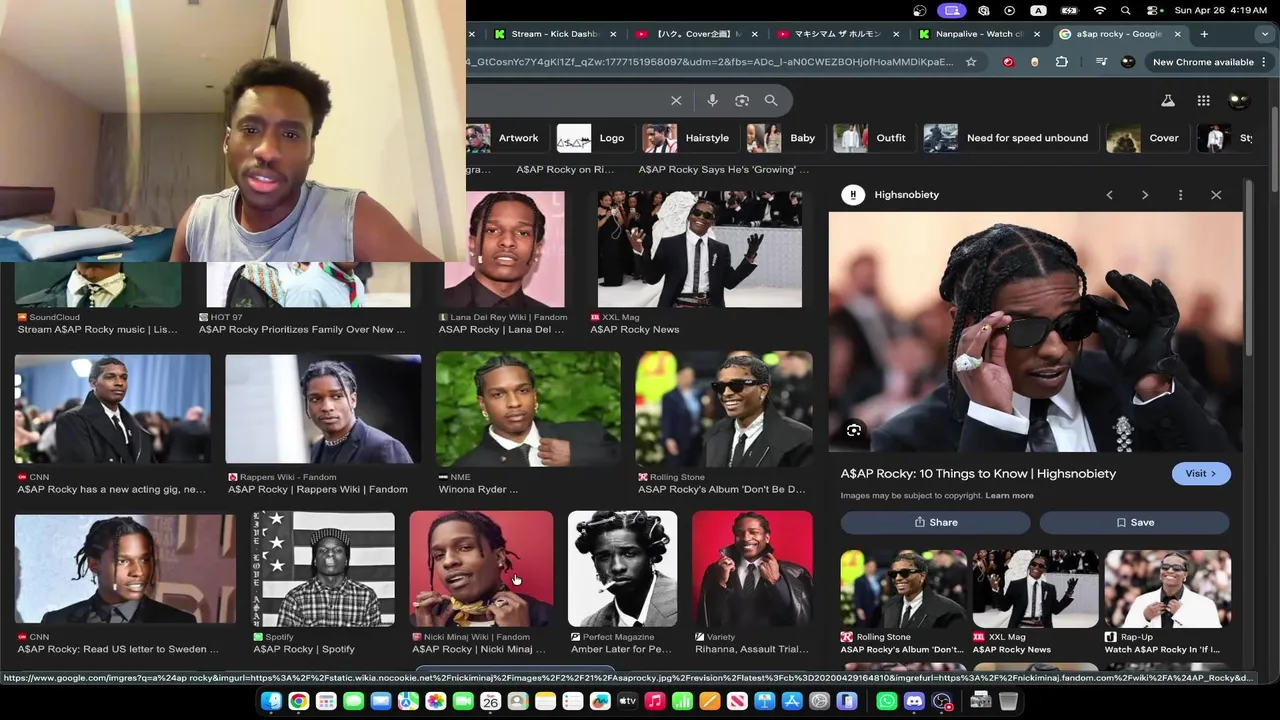The height and width of the screenshot is (720, 1280).
Task: Select the Need for speed unbound chip
Action: coord(1010,138)
